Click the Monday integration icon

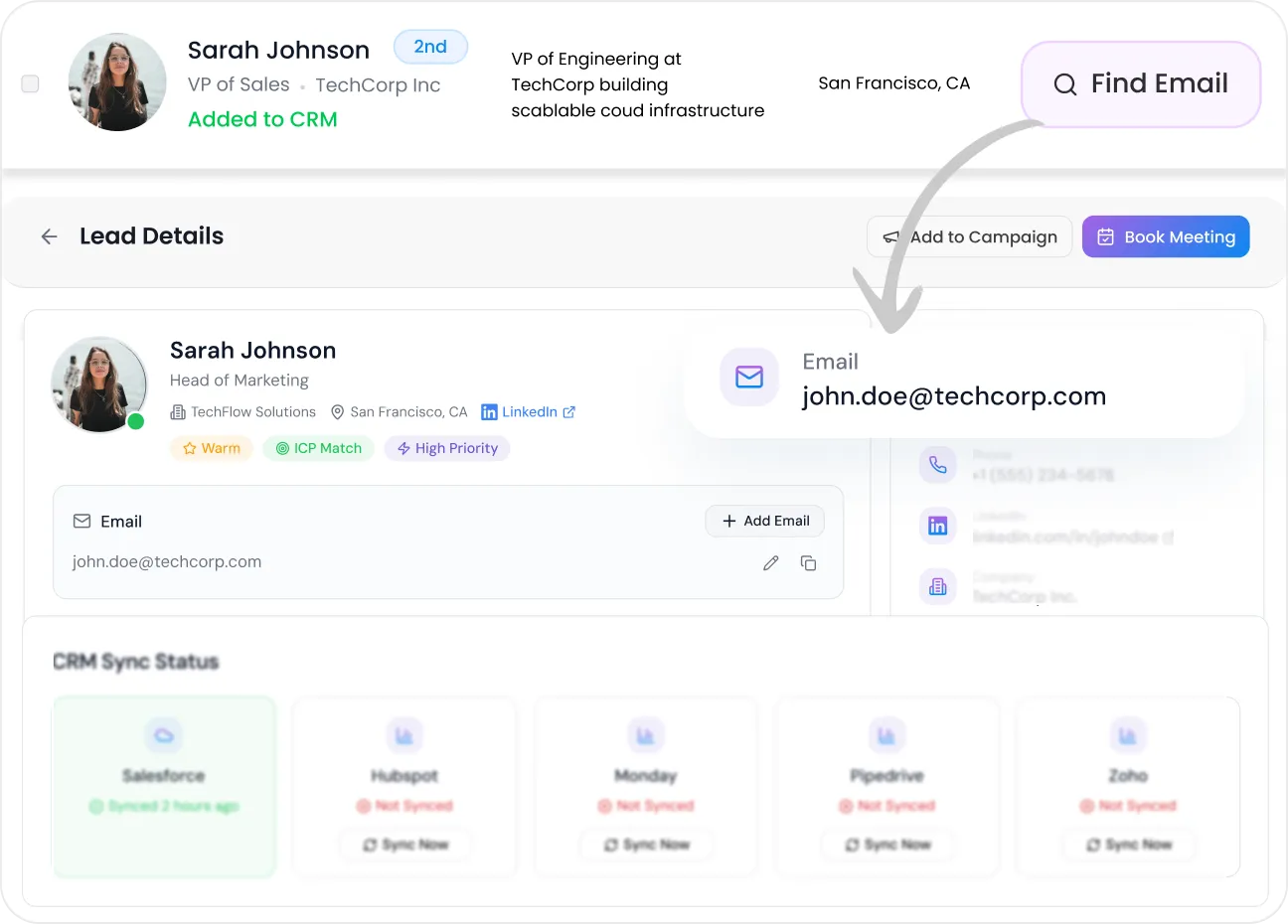(x=646, y=736)
